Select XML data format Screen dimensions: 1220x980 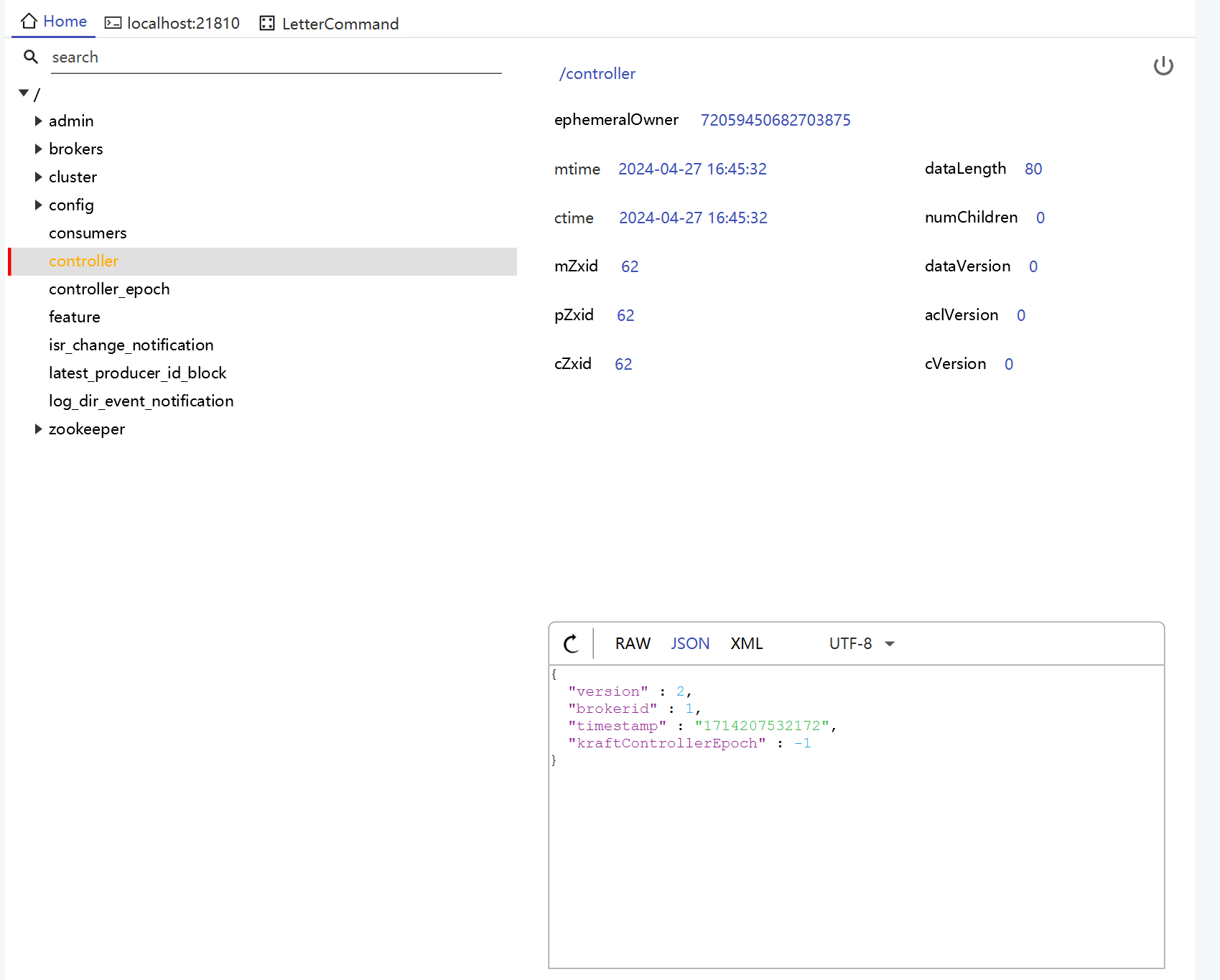[747, 644]
